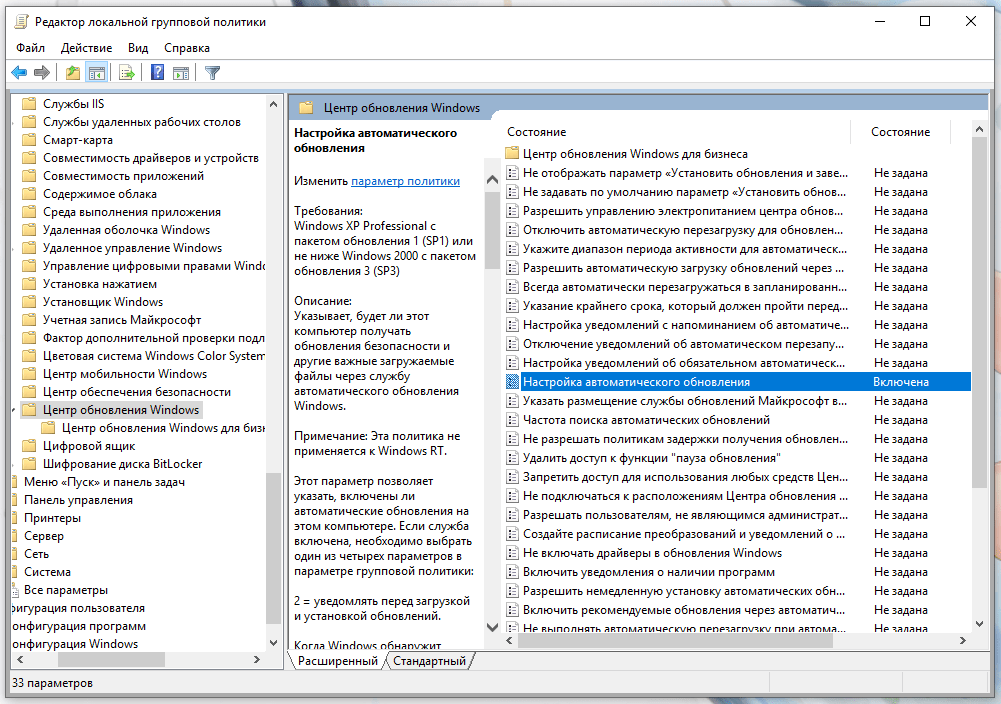Open the "Действие" menu
Viewport: 1001px width, 704px height.
[x=86, y=48]
